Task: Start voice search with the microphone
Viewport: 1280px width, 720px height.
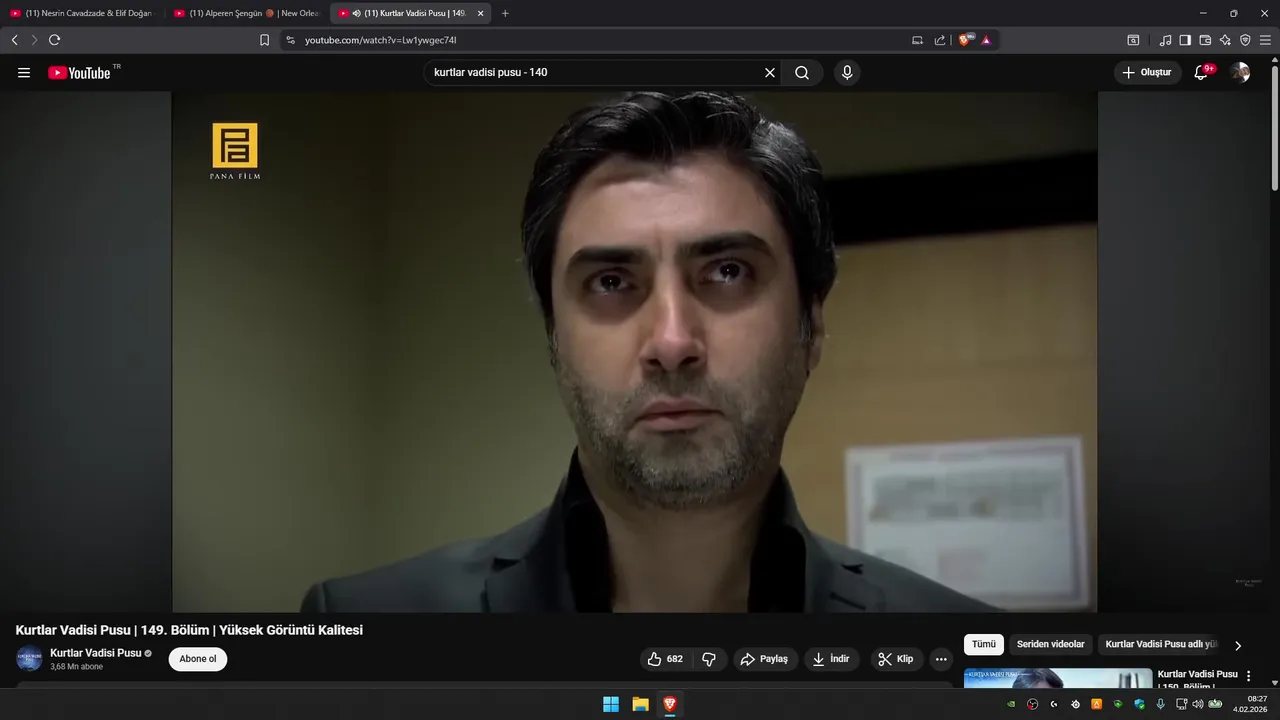Action: (847, 72)
